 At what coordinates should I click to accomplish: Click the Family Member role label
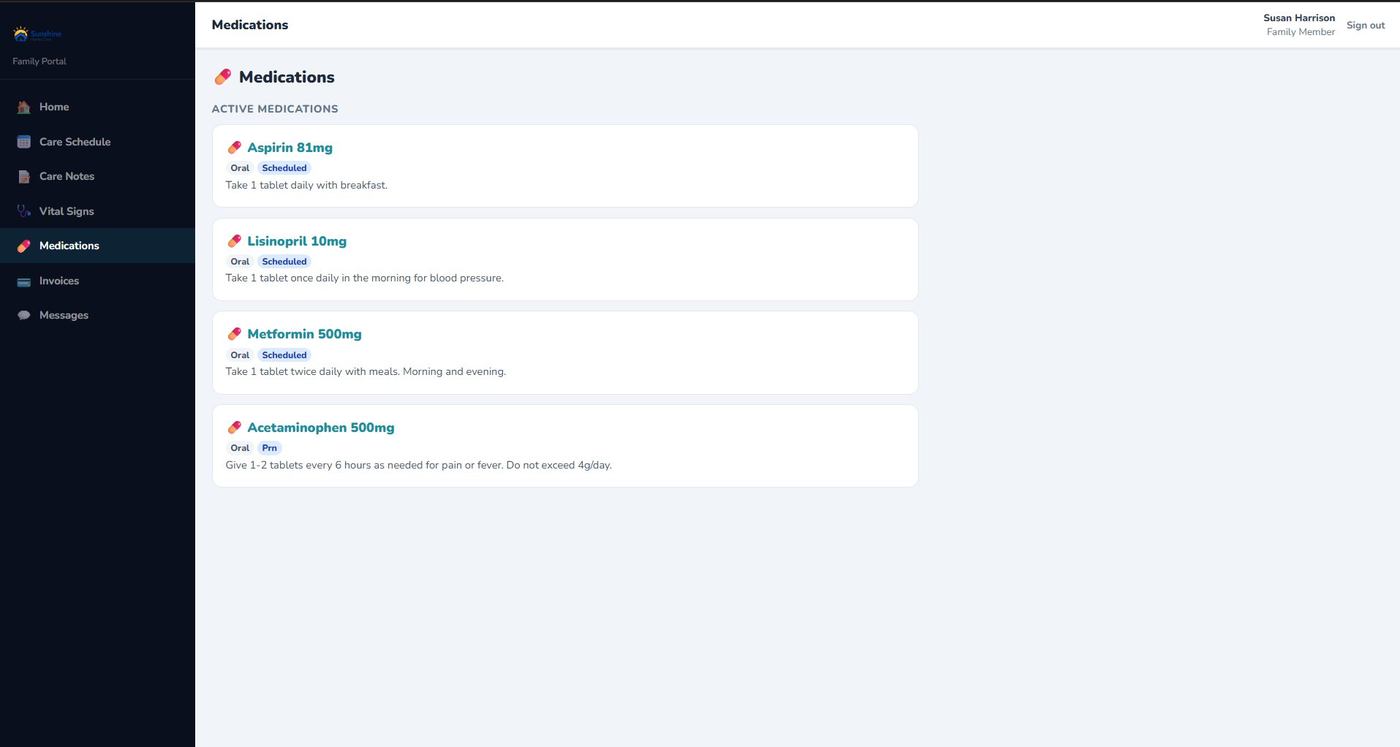coord(1301,32)
